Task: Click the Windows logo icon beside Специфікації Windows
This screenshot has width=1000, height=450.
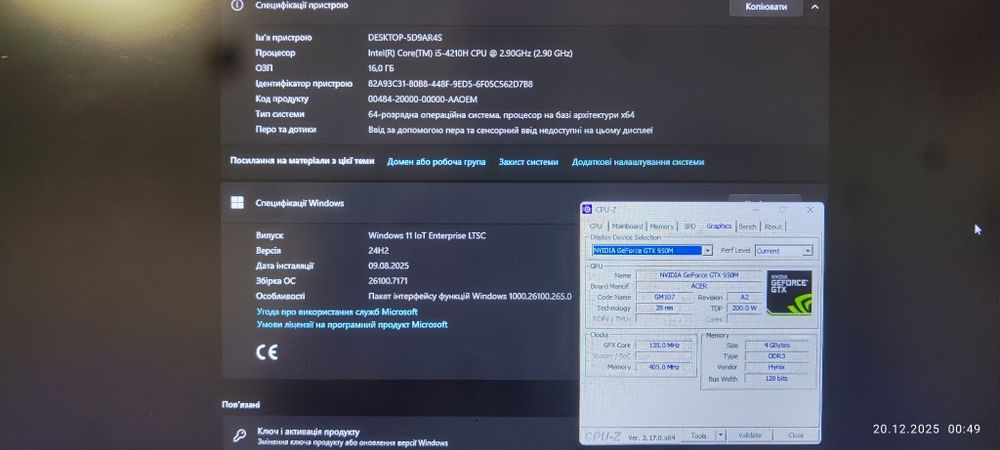Action: point(237,203)
